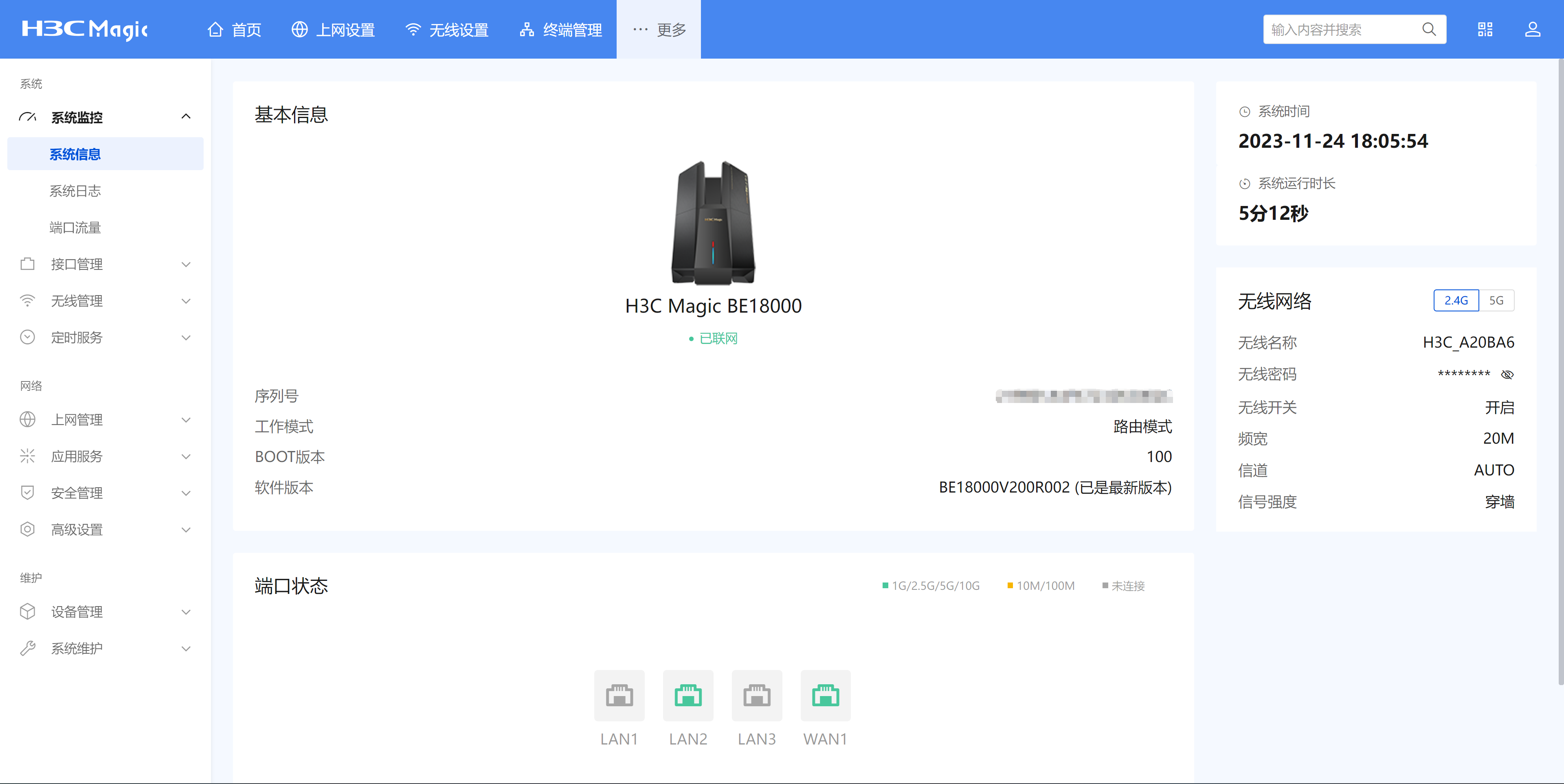Expand the 接口管理 chevron

[187, 264]
